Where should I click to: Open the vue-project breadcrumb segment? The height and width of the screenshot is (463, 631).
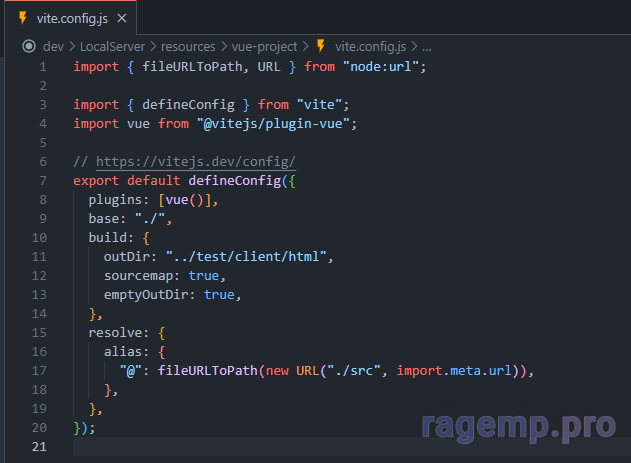(264, 47)
